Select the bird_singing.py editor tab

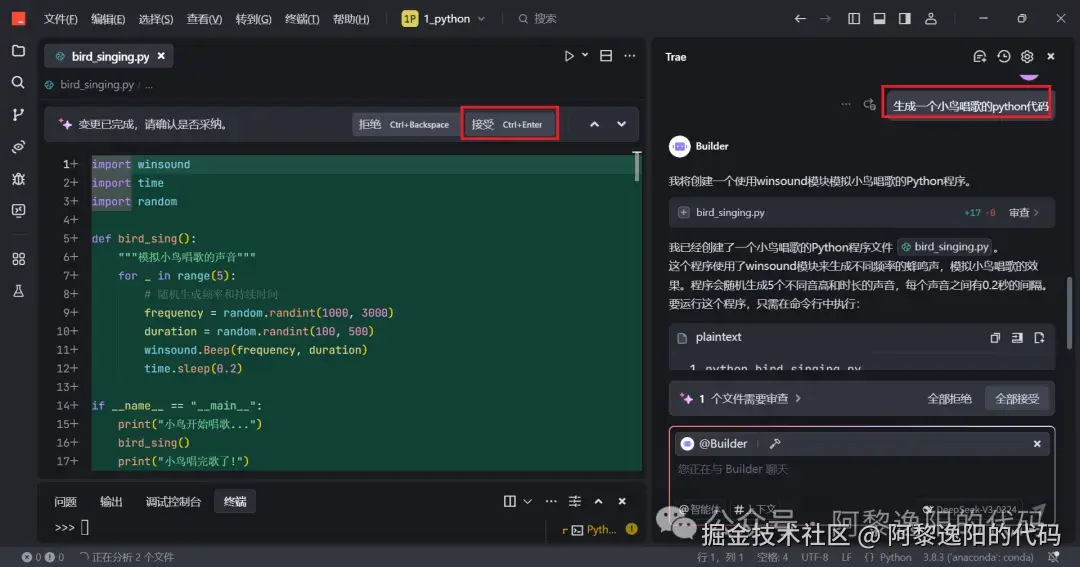109,56
